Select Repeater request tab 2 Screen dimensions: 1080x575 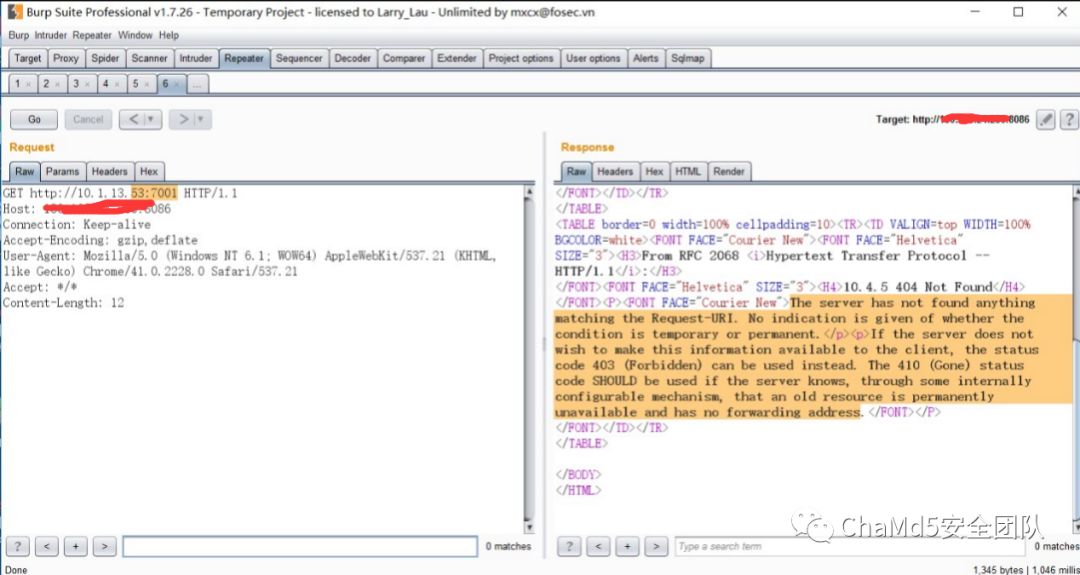pyautogui.click(x=46, y=83)
